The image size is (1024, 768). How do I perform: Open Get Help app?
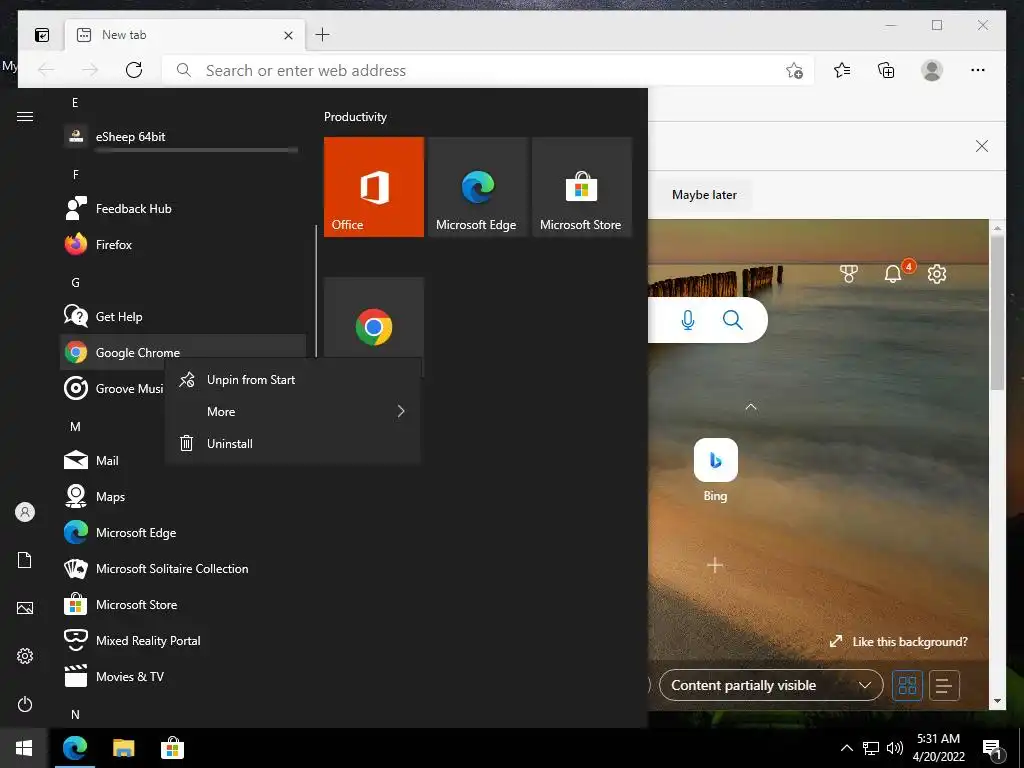(x=183, y=317)
